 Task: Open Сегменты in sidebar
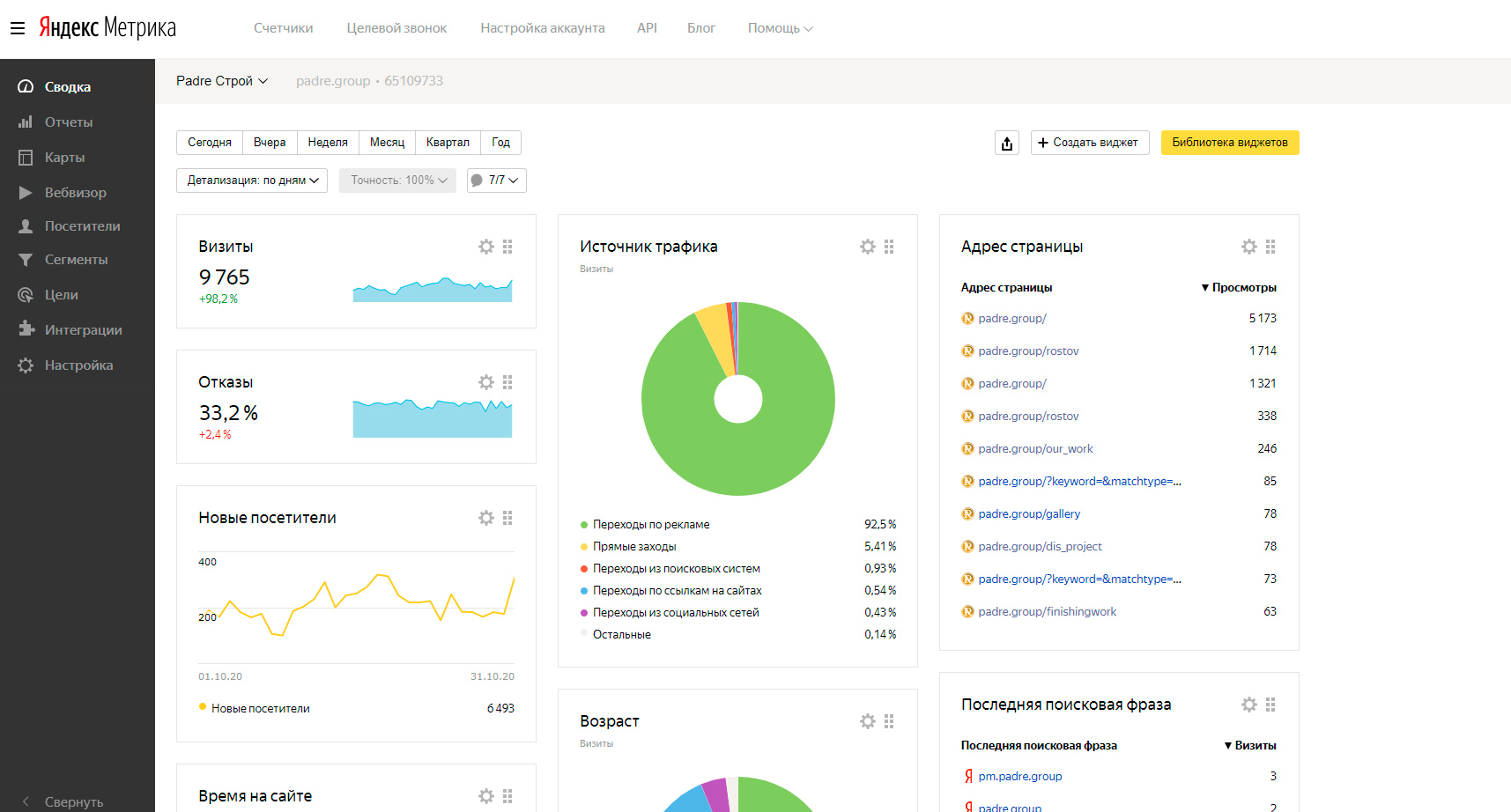(78, 259)
